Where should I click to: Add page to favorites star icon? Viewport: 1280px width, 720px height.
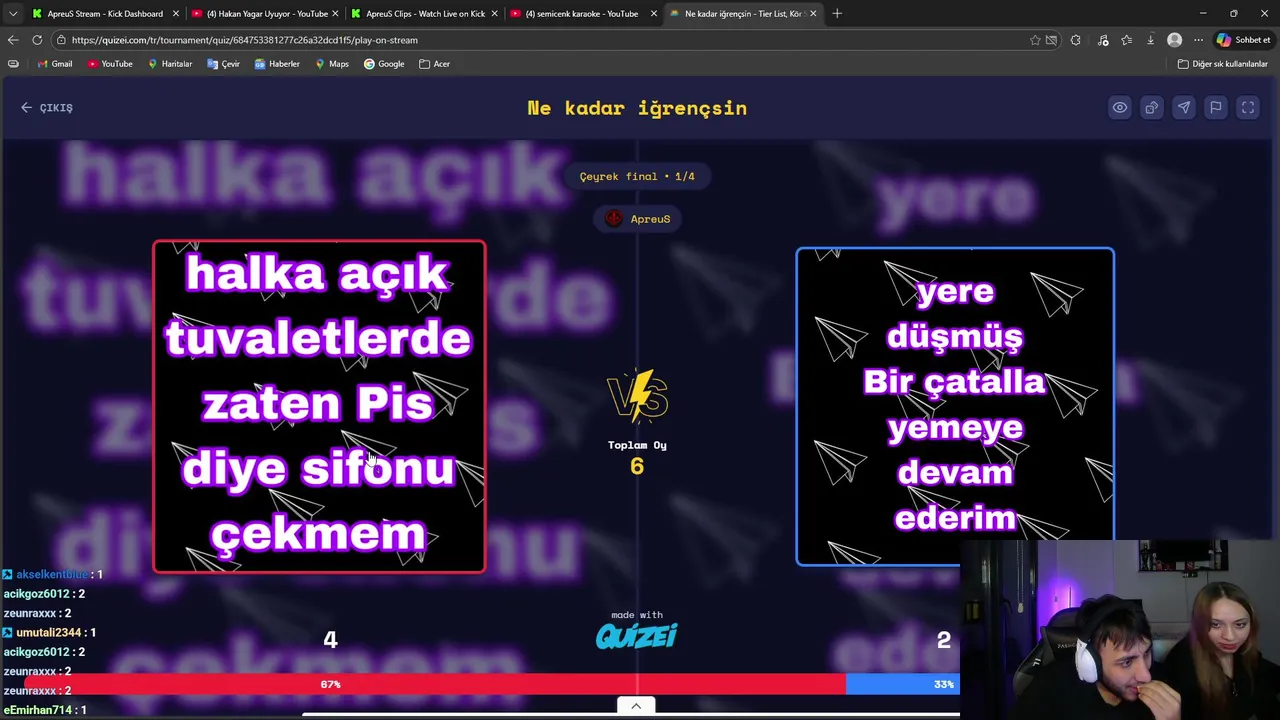(1035, 40)
